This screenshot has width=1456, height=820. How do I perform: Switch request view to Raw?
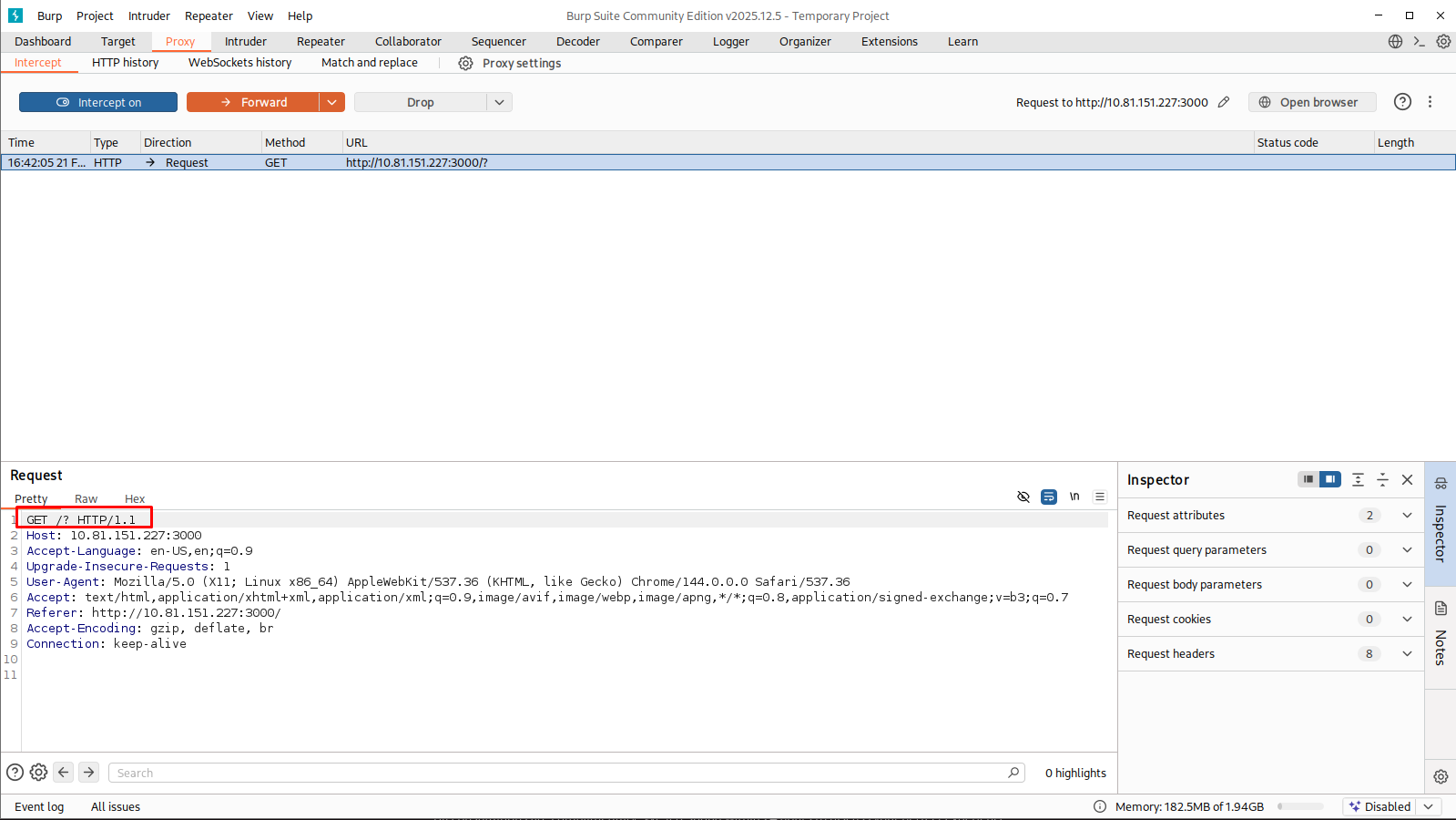86,498
